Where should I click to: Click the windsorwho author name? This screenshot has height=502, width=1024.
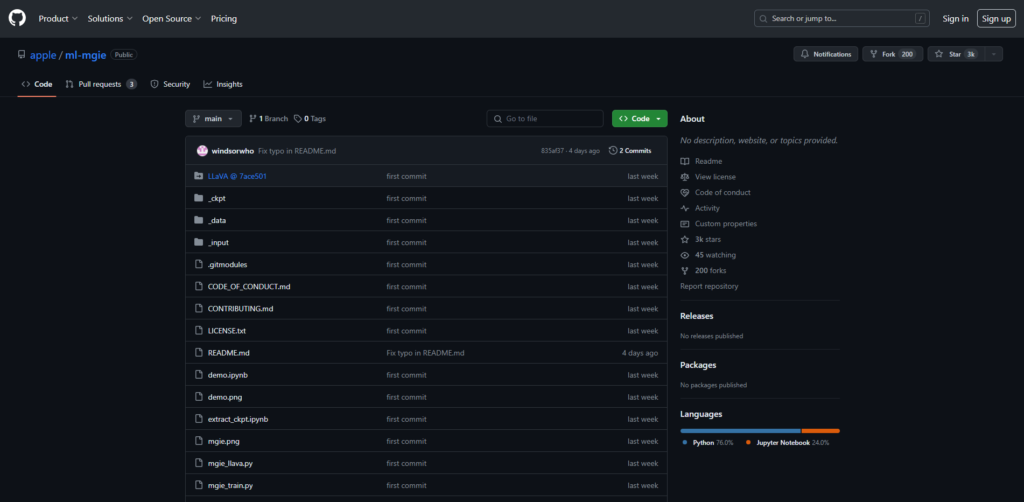pos(232,151)
